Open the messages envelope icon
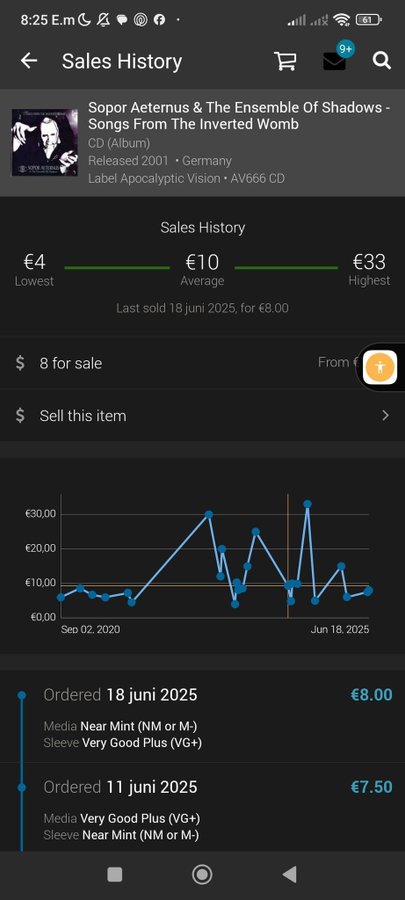Viewport: 405px width, 900px height. point(334,61)
